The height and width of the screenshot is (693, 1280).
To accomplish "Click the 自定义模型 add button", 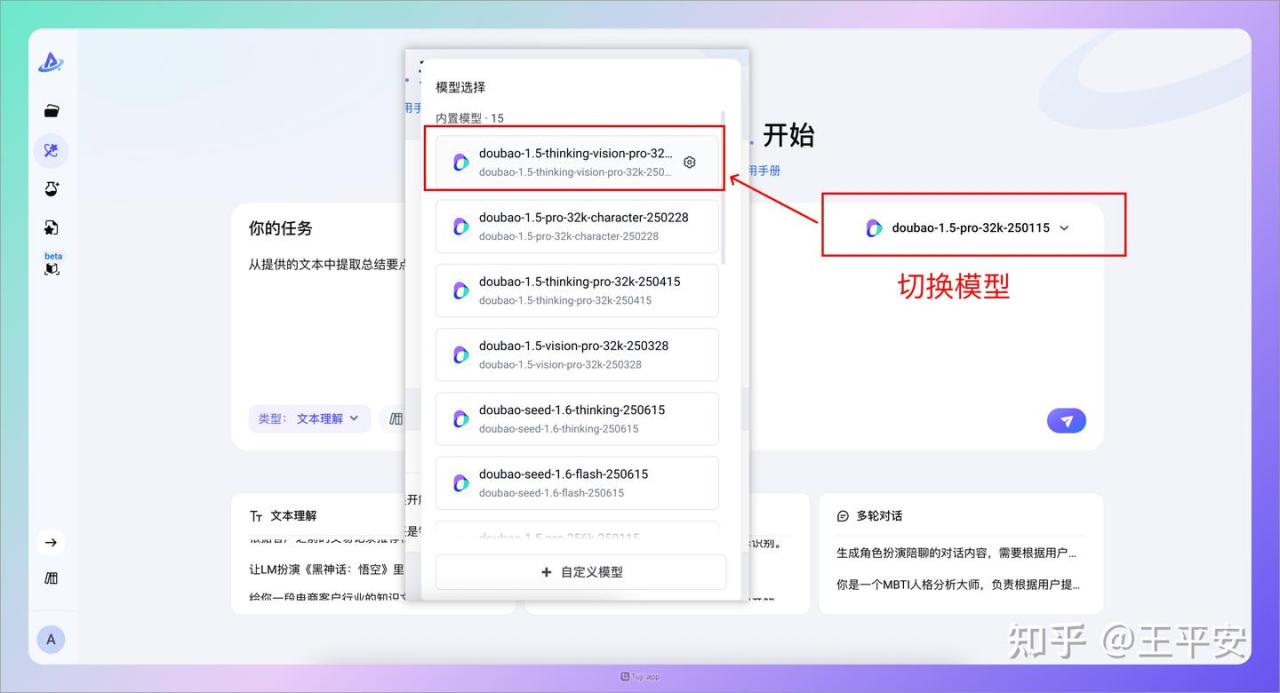I will [580, 572].
